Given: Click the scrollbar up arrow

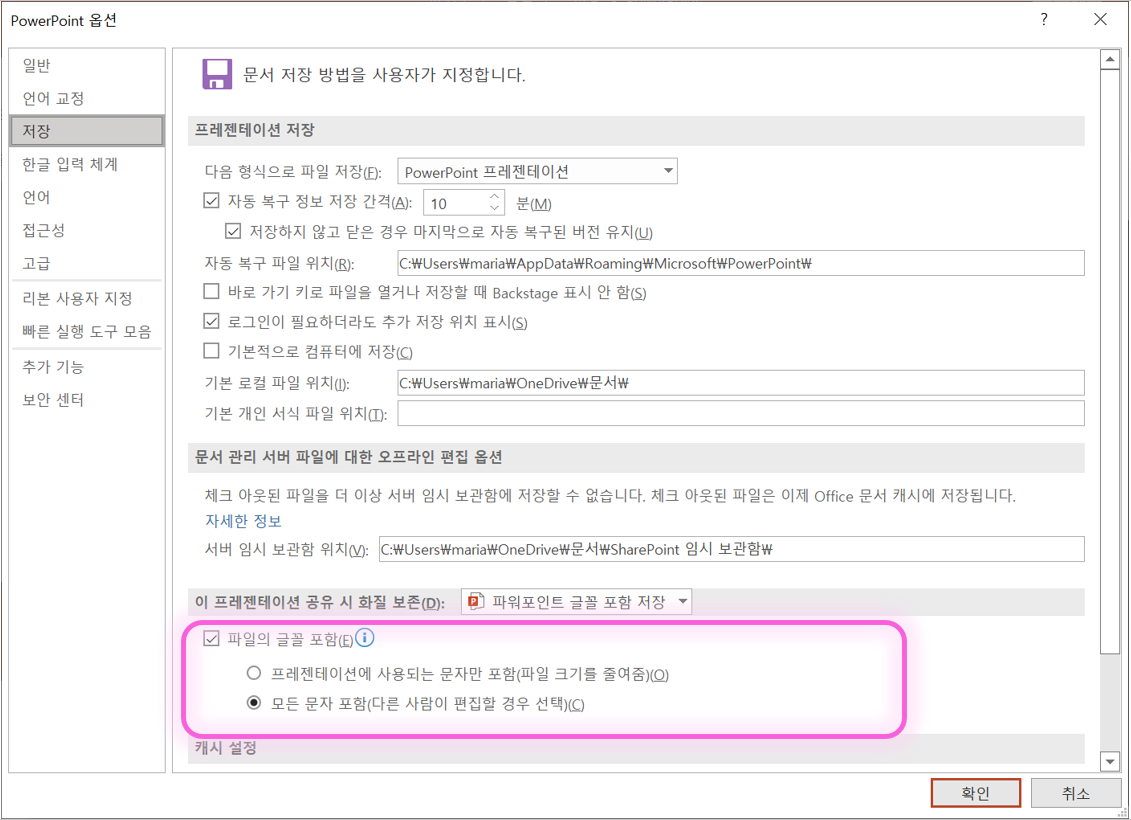Looking at the screenshot, I should click(x=1110, y=60).
